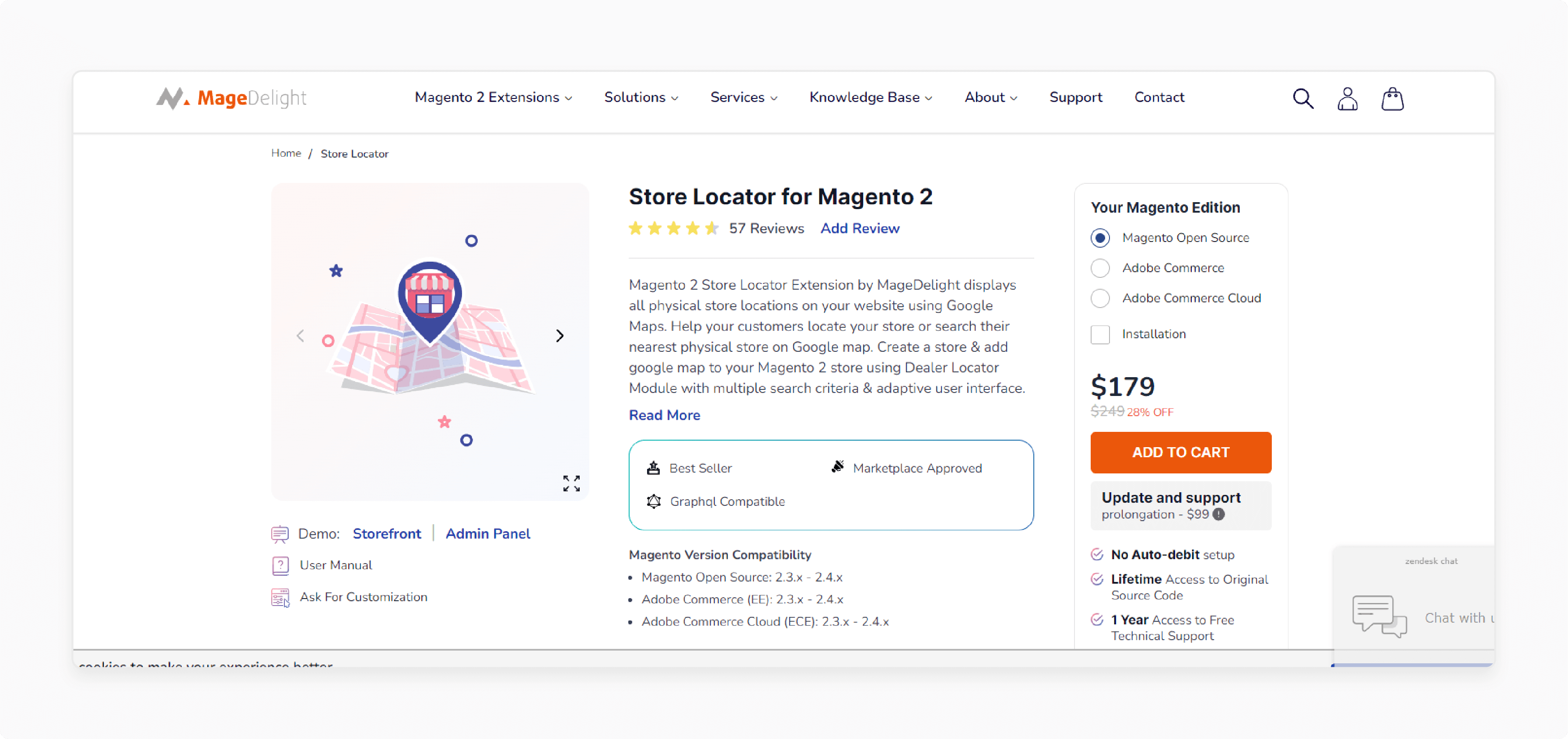
Task: Select Magento Open Source edition
Action: (x=1100, y=238)
